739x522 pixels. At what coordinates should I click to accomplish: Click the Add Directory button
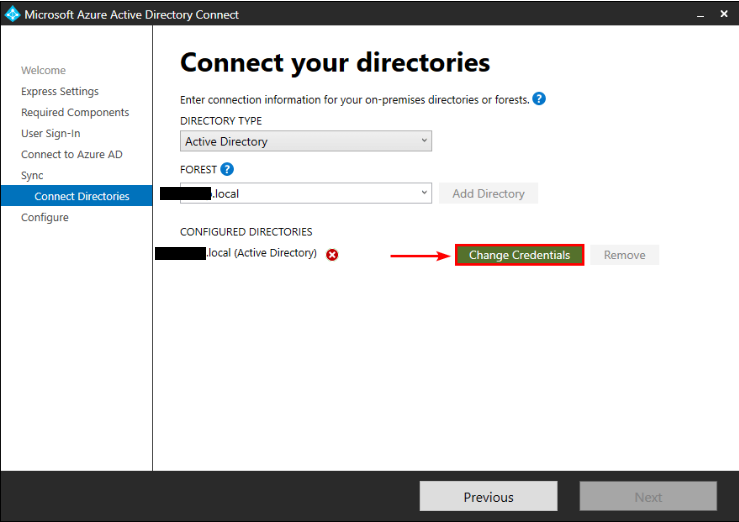488,193
